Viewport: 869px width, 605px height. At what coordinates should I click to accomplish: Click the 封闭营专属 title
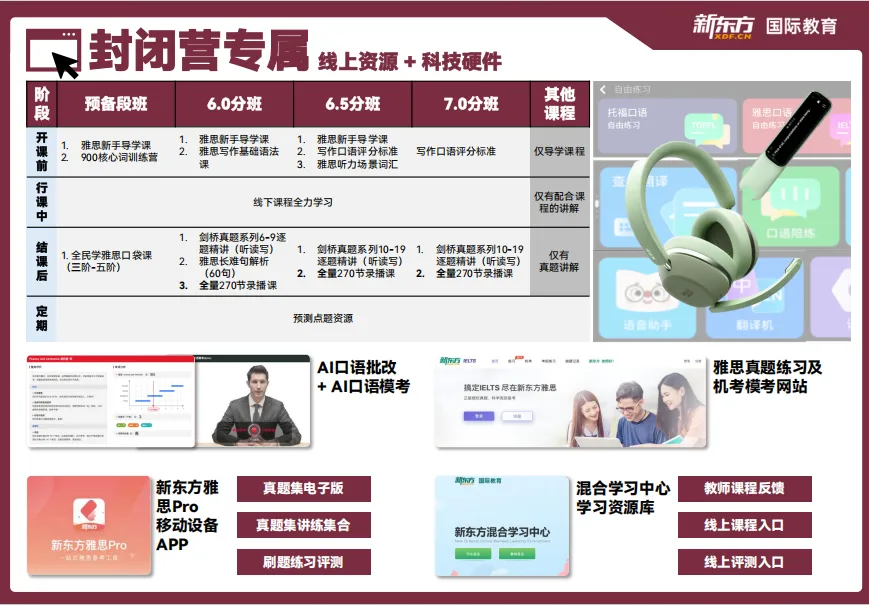pyautogui.click(x=199, y=51)
